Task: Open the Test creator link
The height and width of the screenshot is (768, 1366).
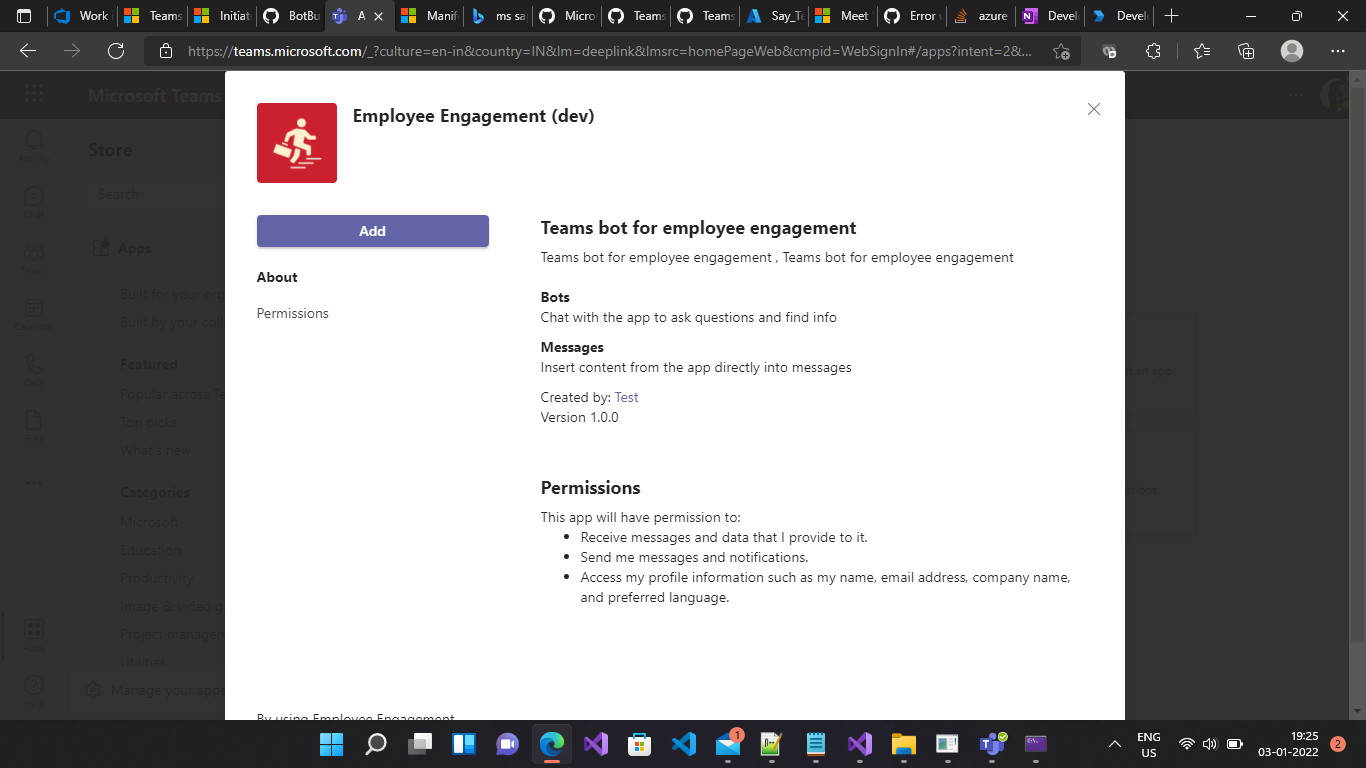Action: click(626, 397)
